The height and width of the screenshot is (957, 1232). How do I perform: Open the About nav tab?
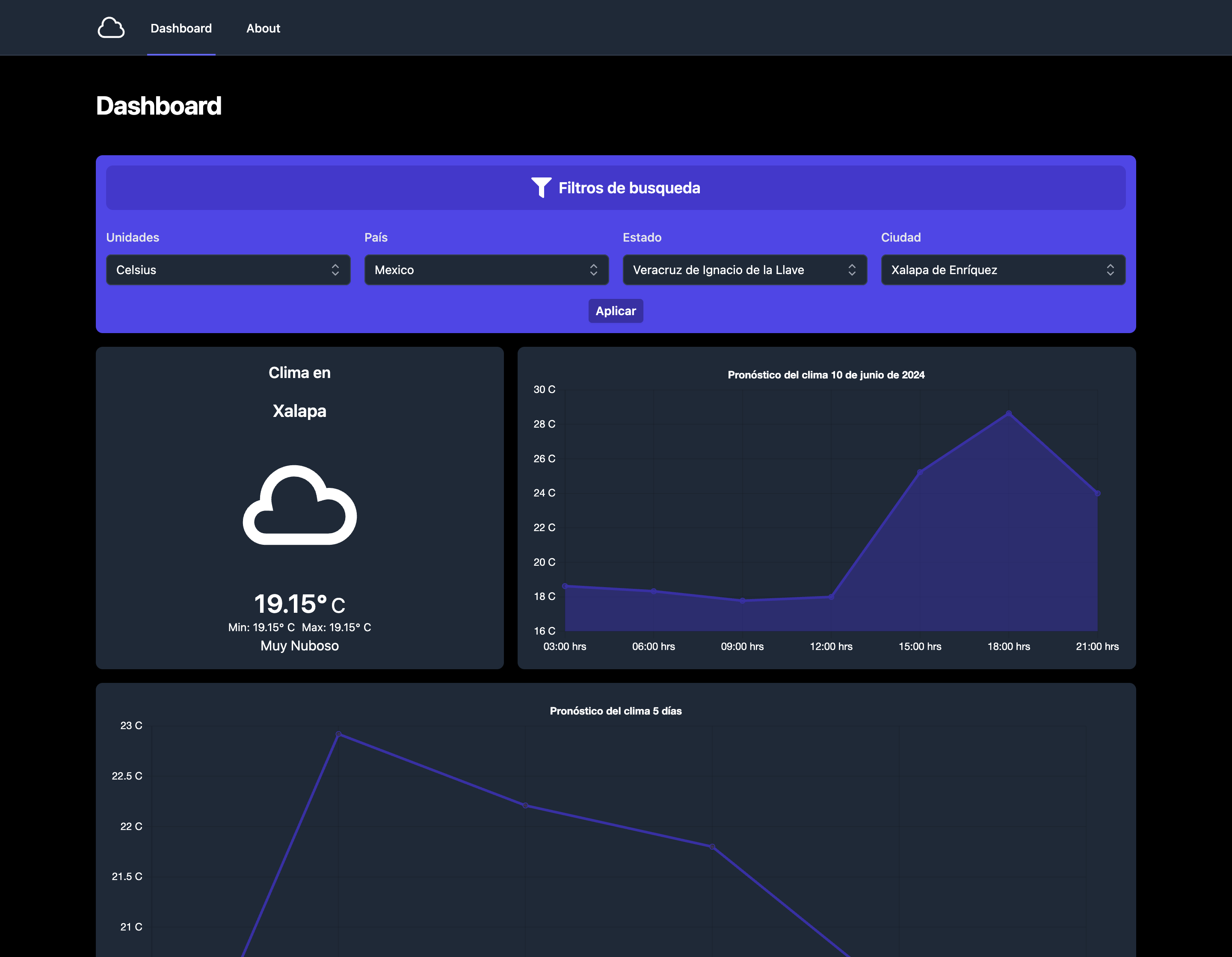click(x=263, y=28)
